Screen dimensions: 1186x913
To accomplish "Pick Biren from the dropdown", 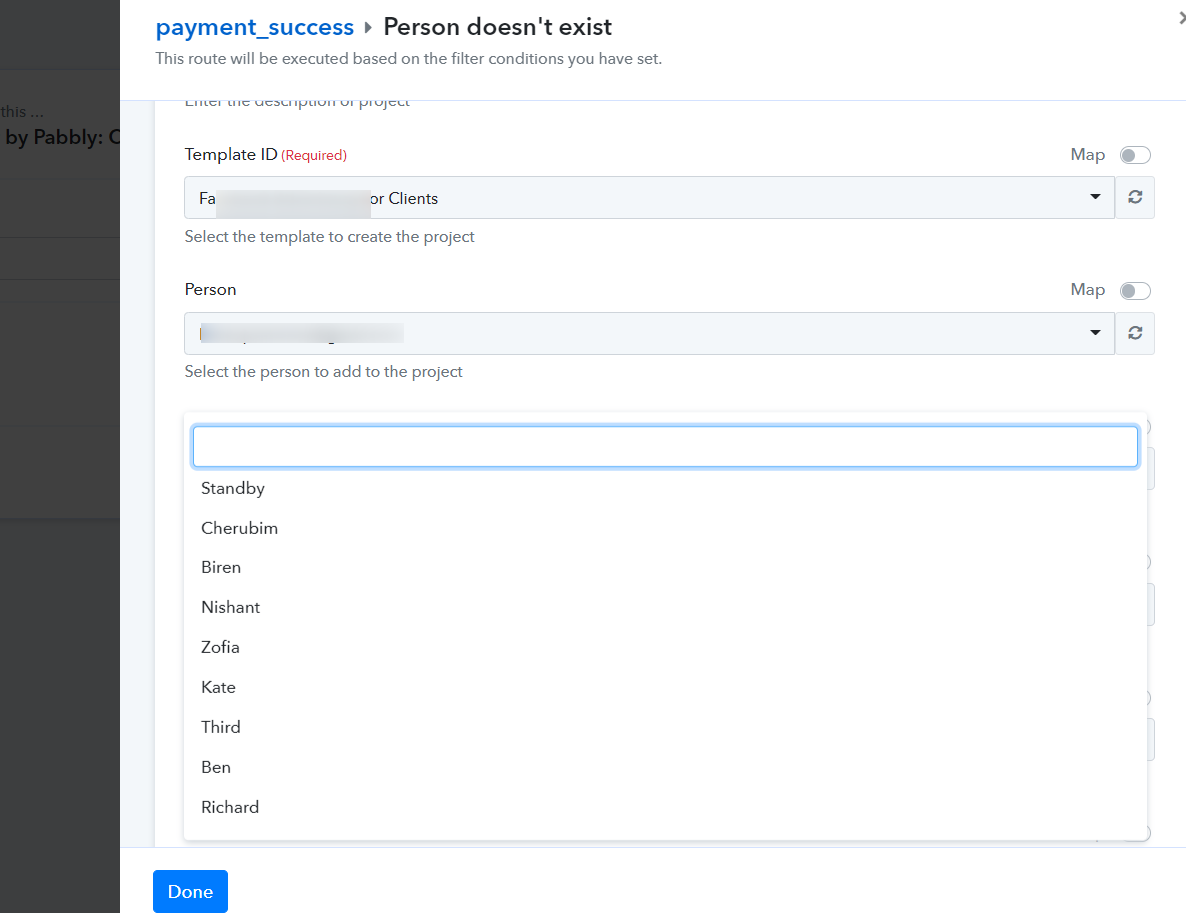I will [x=221, y=567].
